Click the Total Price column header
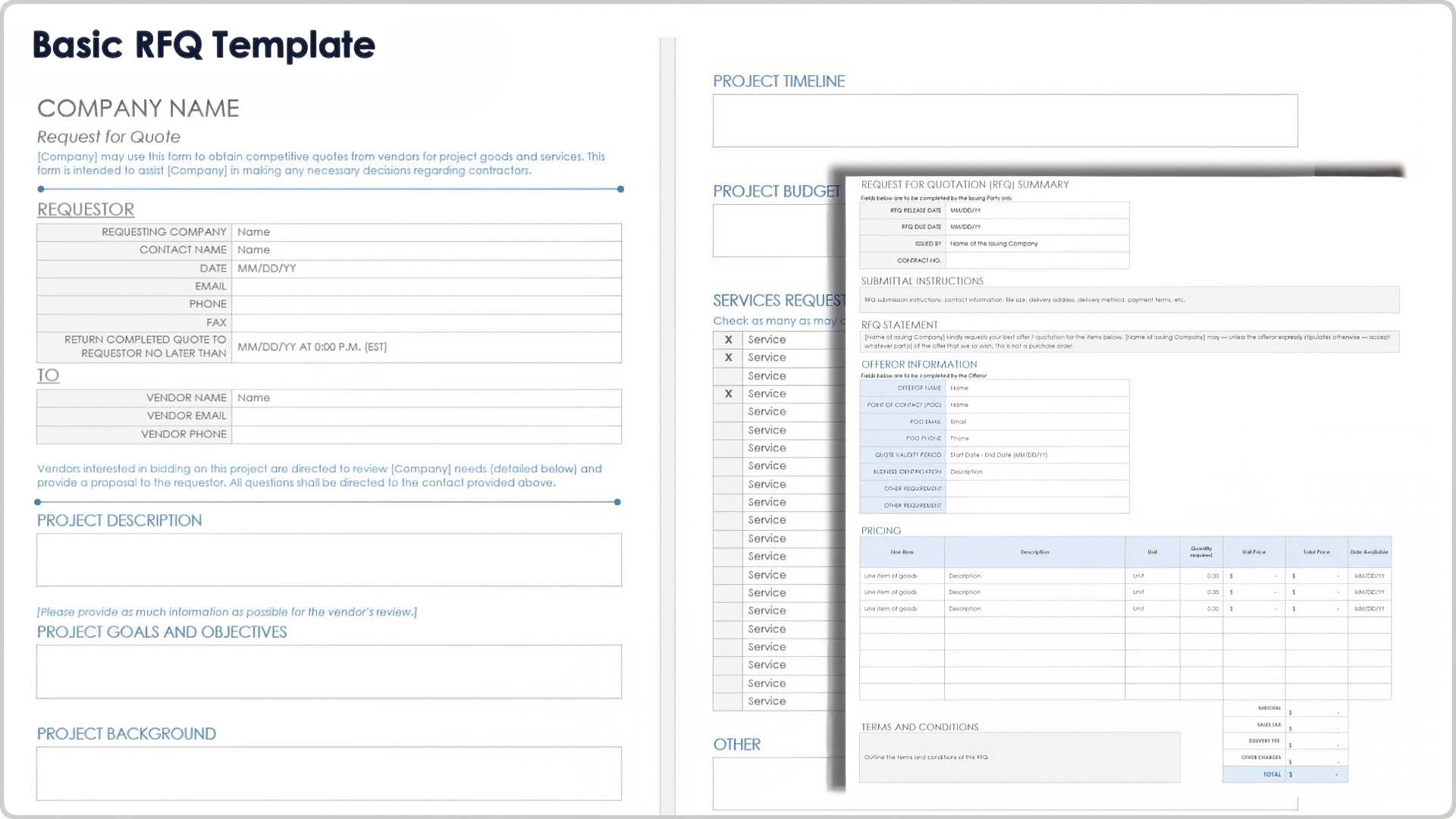Image resolution: width=1456 pixels, height=819 pixels. (x=1316, y=552)
